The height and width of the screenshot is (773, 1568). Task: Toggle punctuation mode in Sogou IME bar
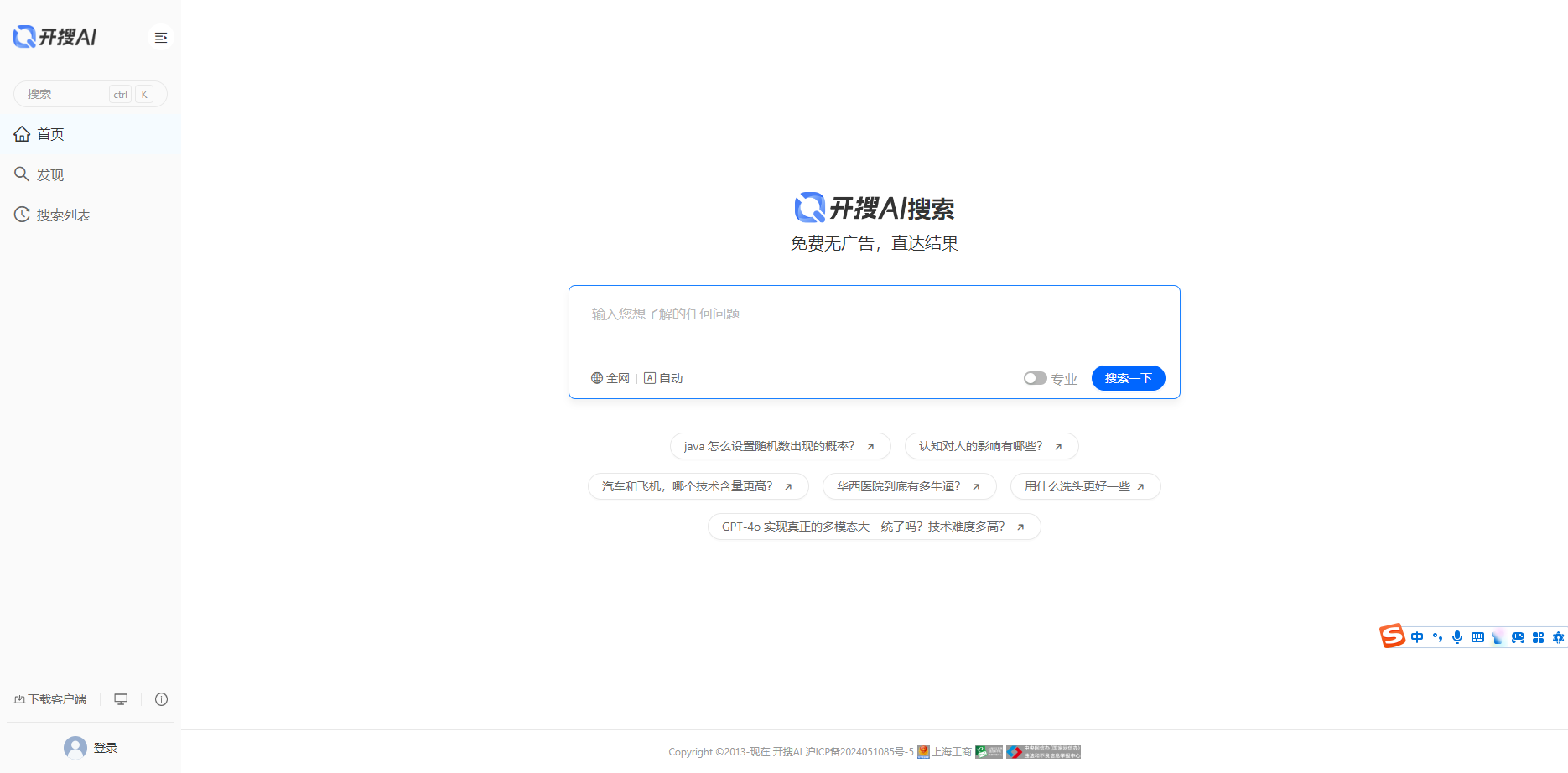pos(1437,637)
